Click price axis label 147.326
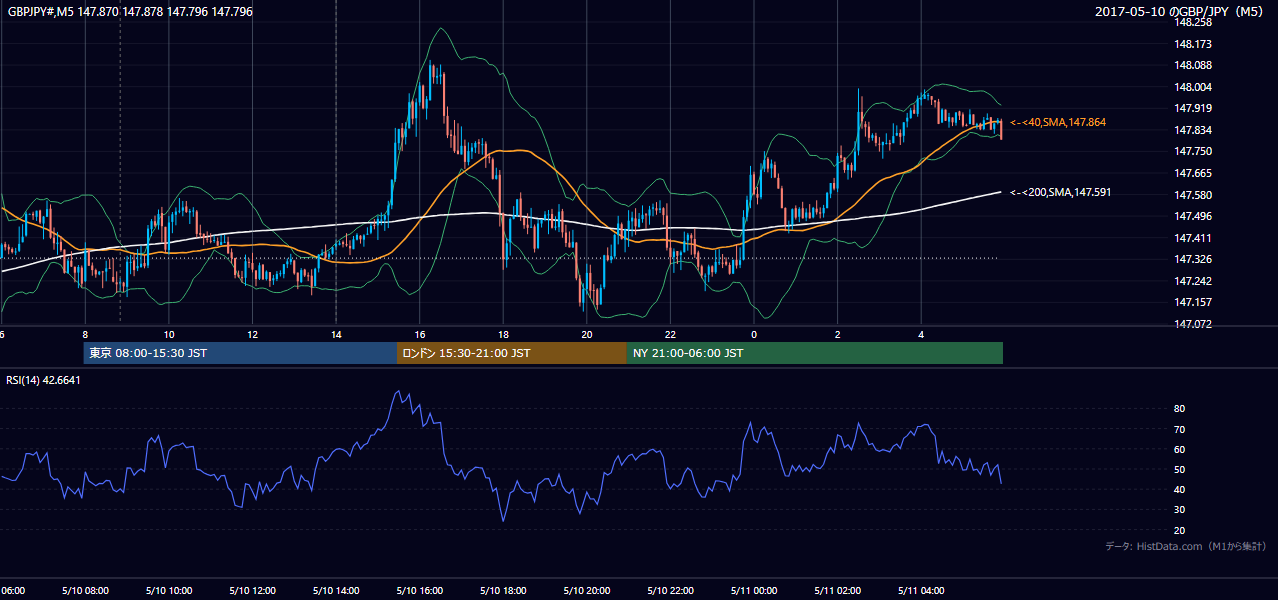 tap(1195, 259)
